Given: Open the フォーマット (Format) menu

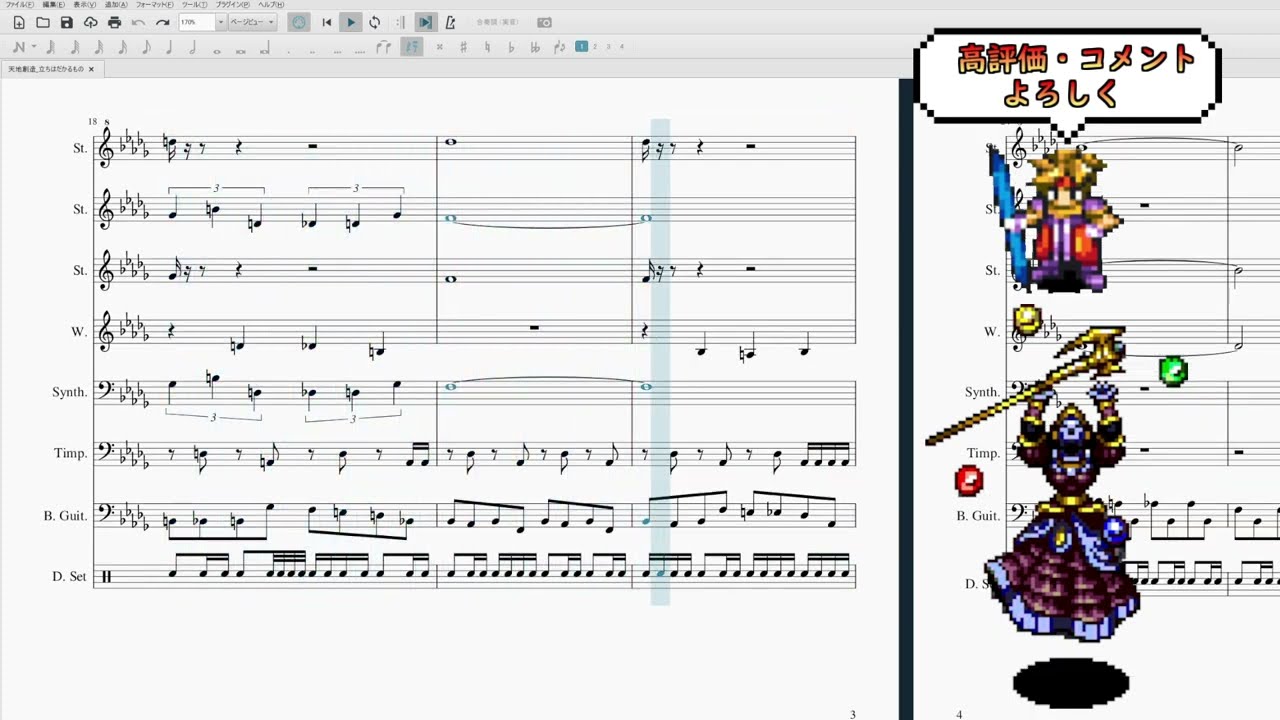Looking at the screenshot, I should pyautogui.click(x=153, y=5).
